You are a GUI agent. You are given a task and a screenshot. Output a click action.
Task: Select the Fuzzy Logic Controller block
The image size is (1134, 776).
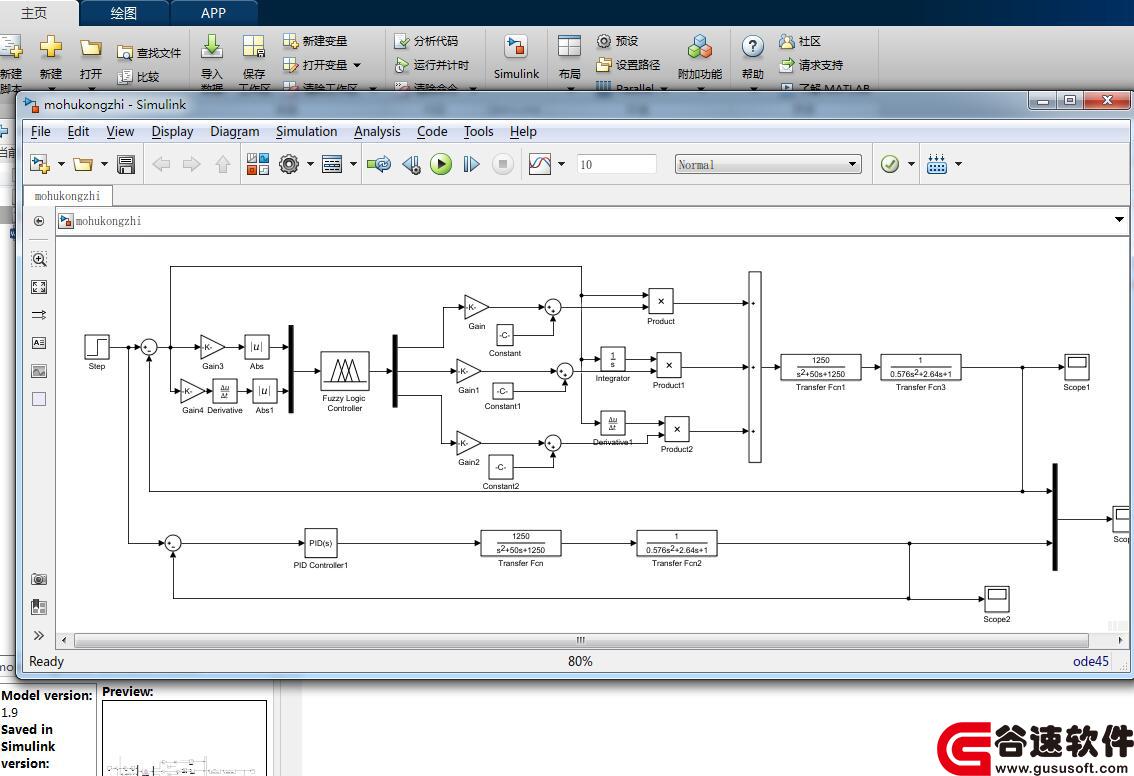pos(345,371)
